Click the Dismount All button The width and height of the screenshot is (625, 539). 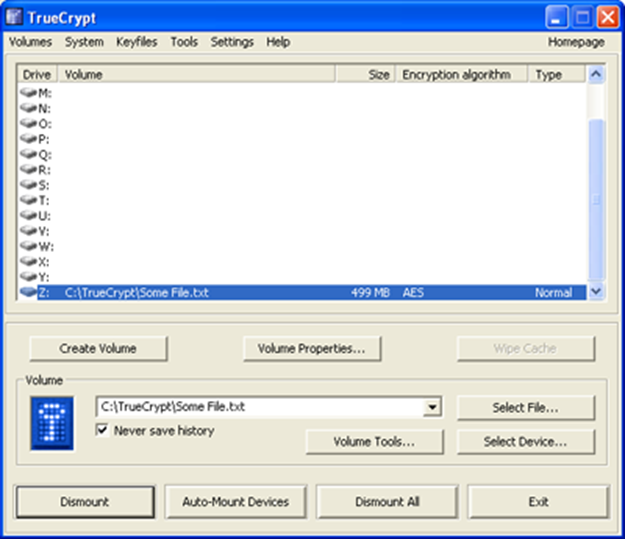(387, 502)
